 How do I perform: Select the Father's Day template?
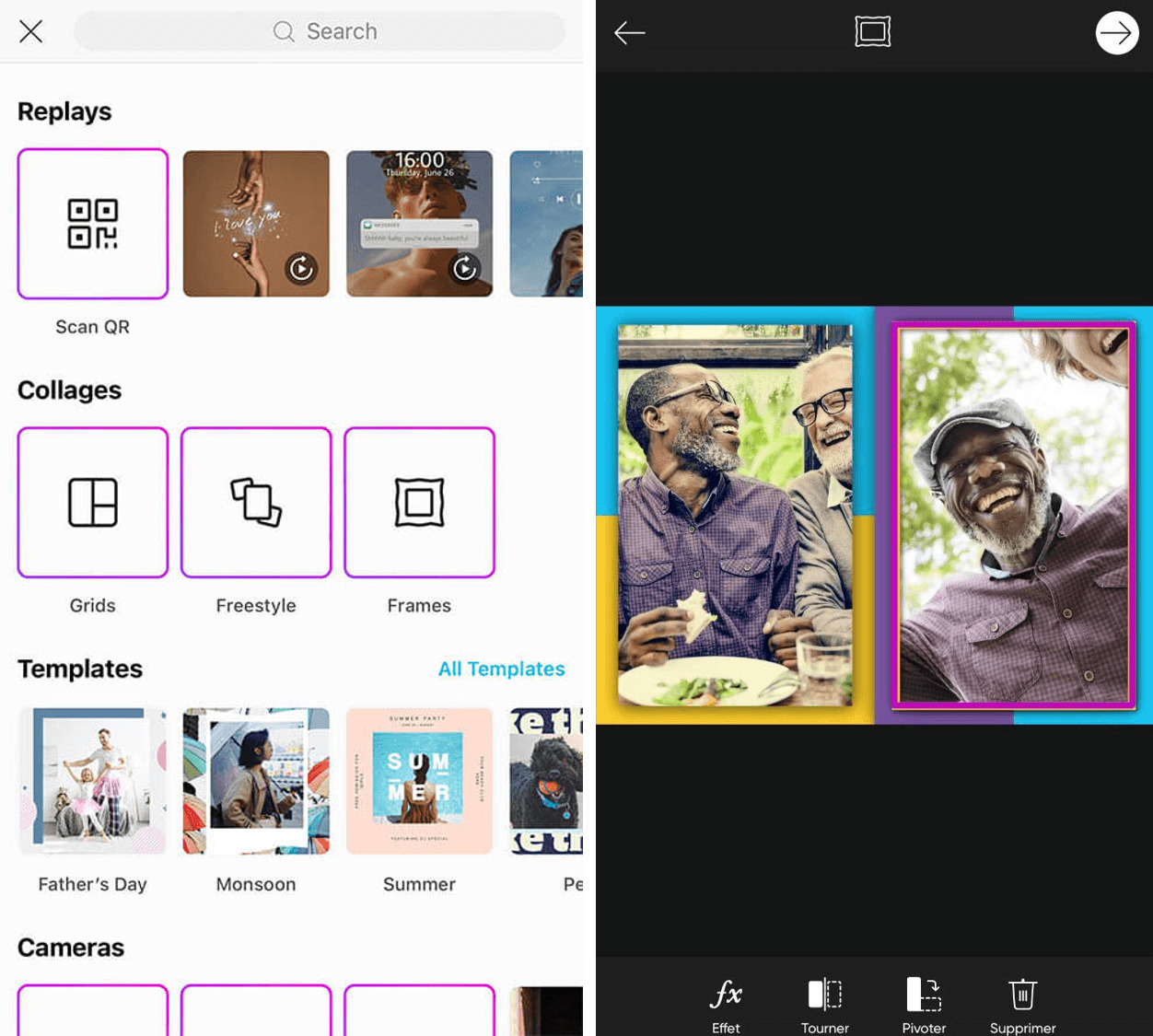[x=92, y=780]
